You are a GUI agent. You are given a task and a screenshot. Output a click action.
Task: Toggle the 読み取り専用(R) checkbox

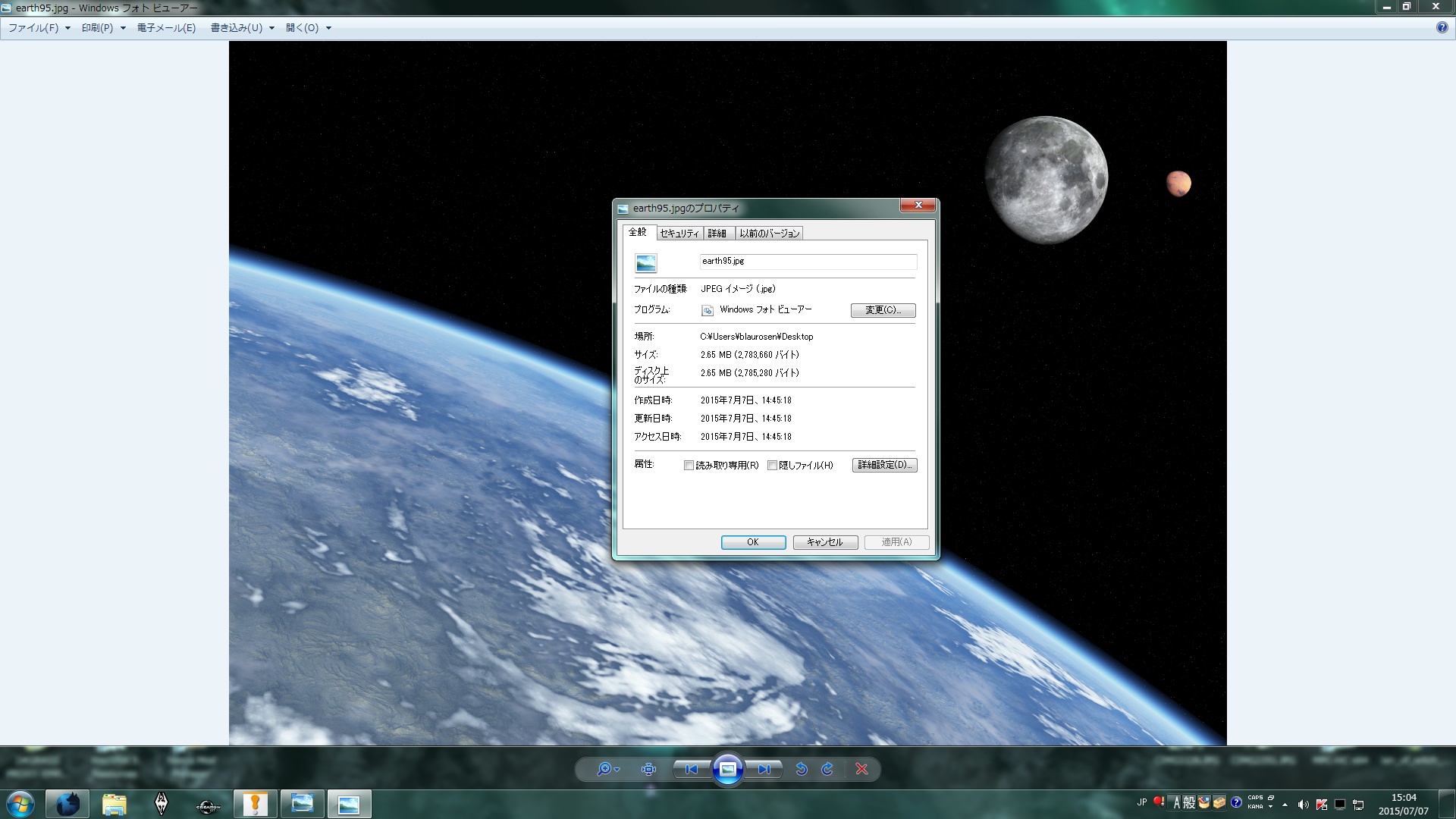[689, 466]
